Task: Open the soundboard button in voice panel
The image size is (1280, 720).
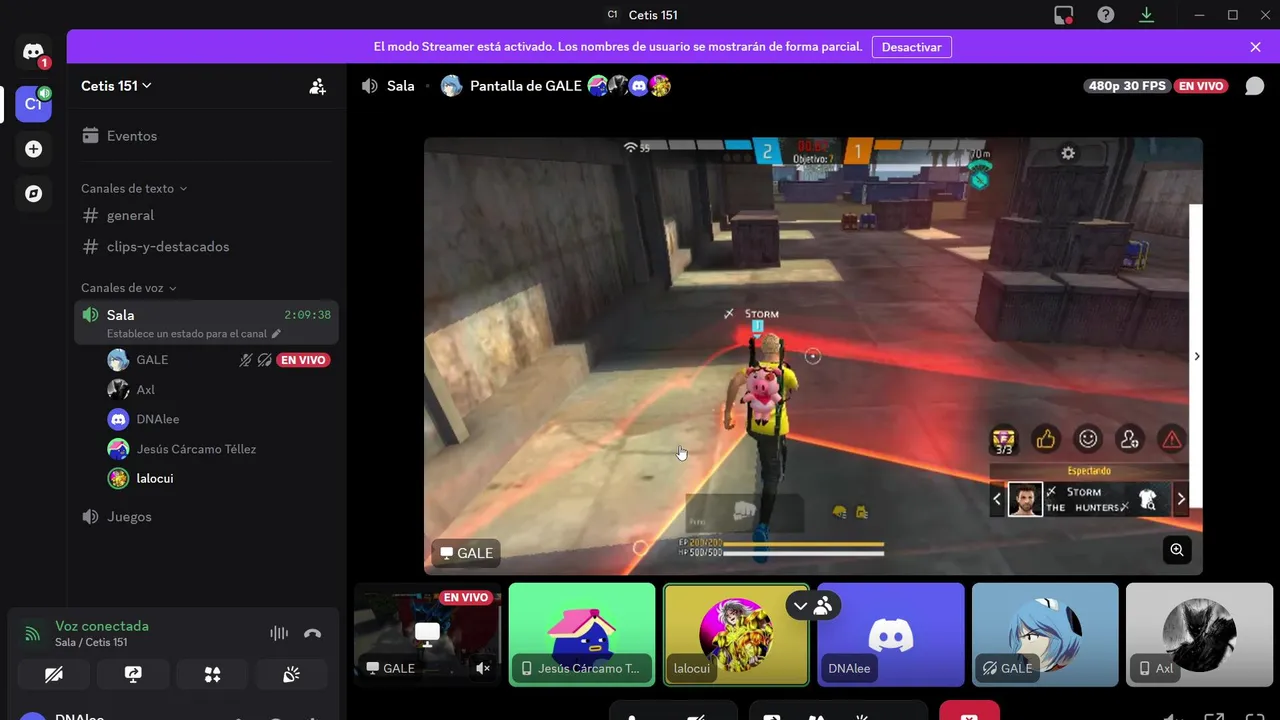Action: (291, 675)
